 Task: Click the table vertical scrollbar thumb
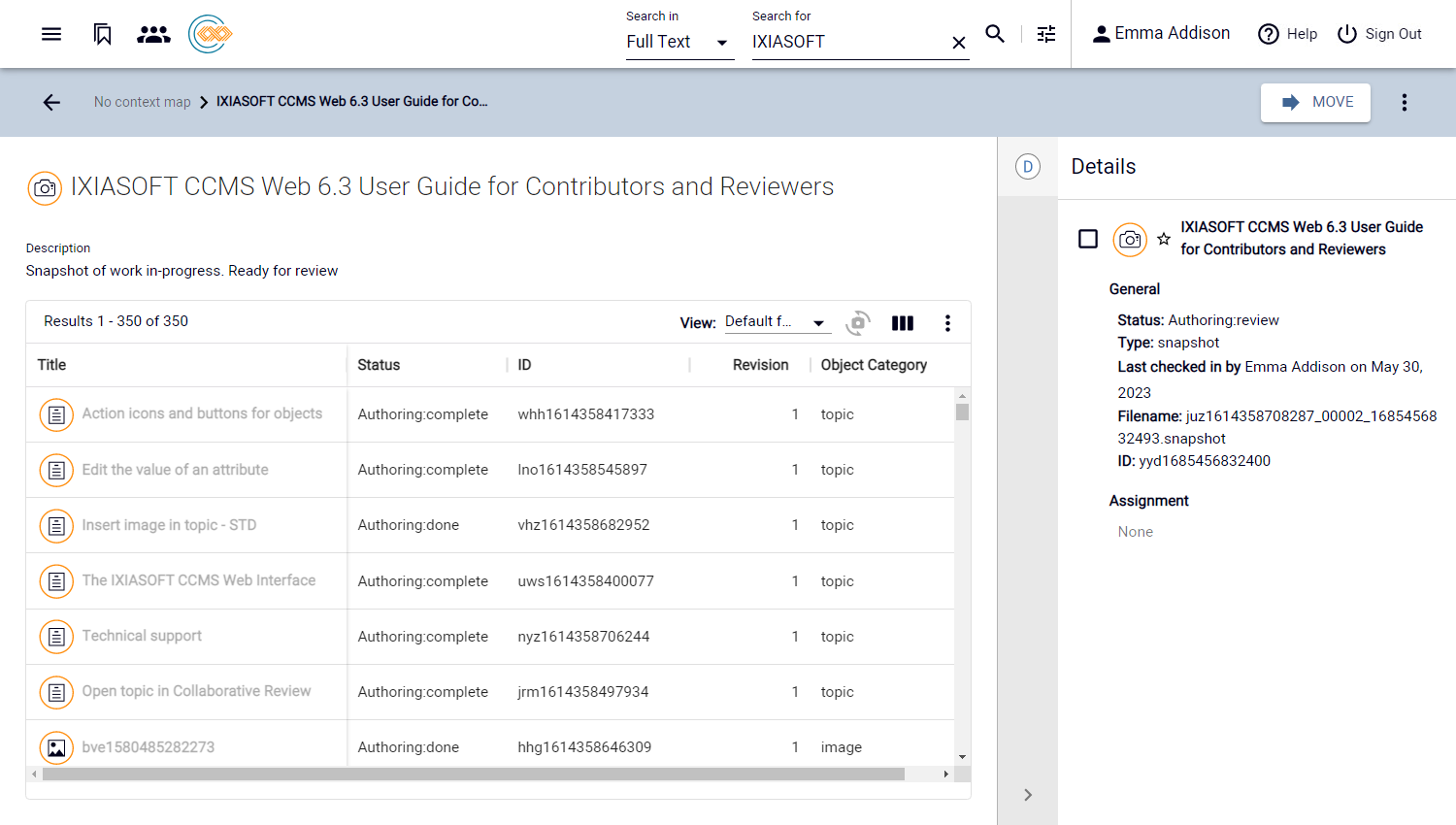[962, 412]
